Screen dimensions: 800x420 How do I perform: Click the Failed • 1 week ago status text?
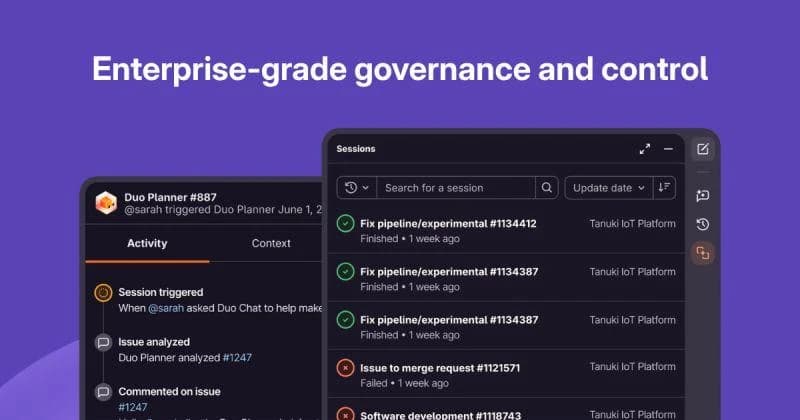[404, 383]
